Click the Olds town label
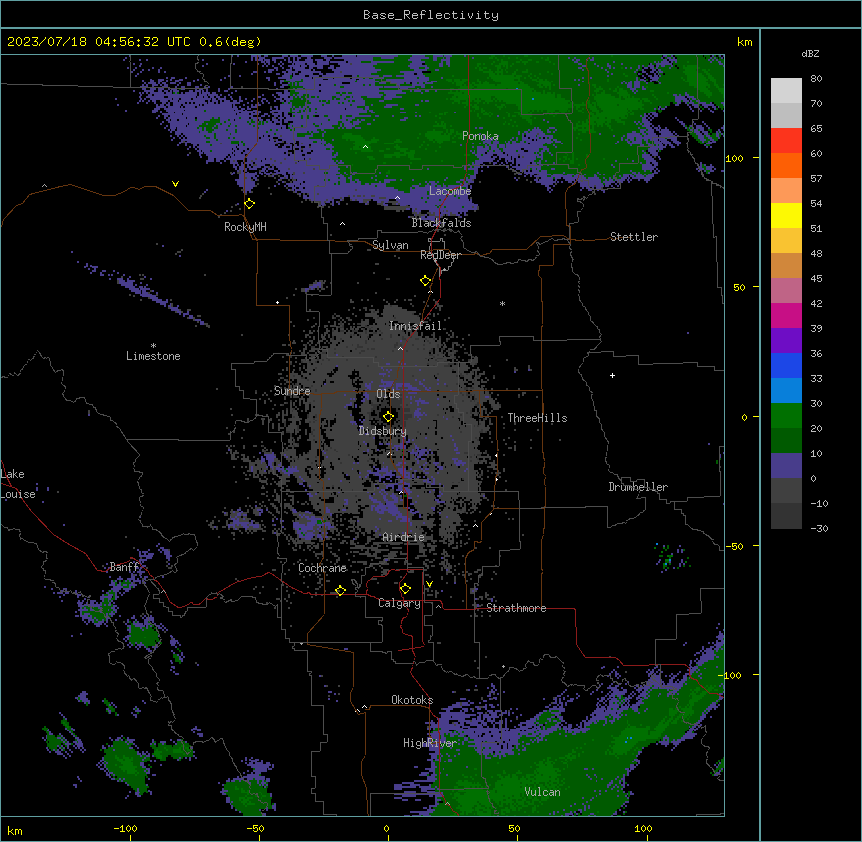This screenshot has width=862, height=842. click(388, 394)
